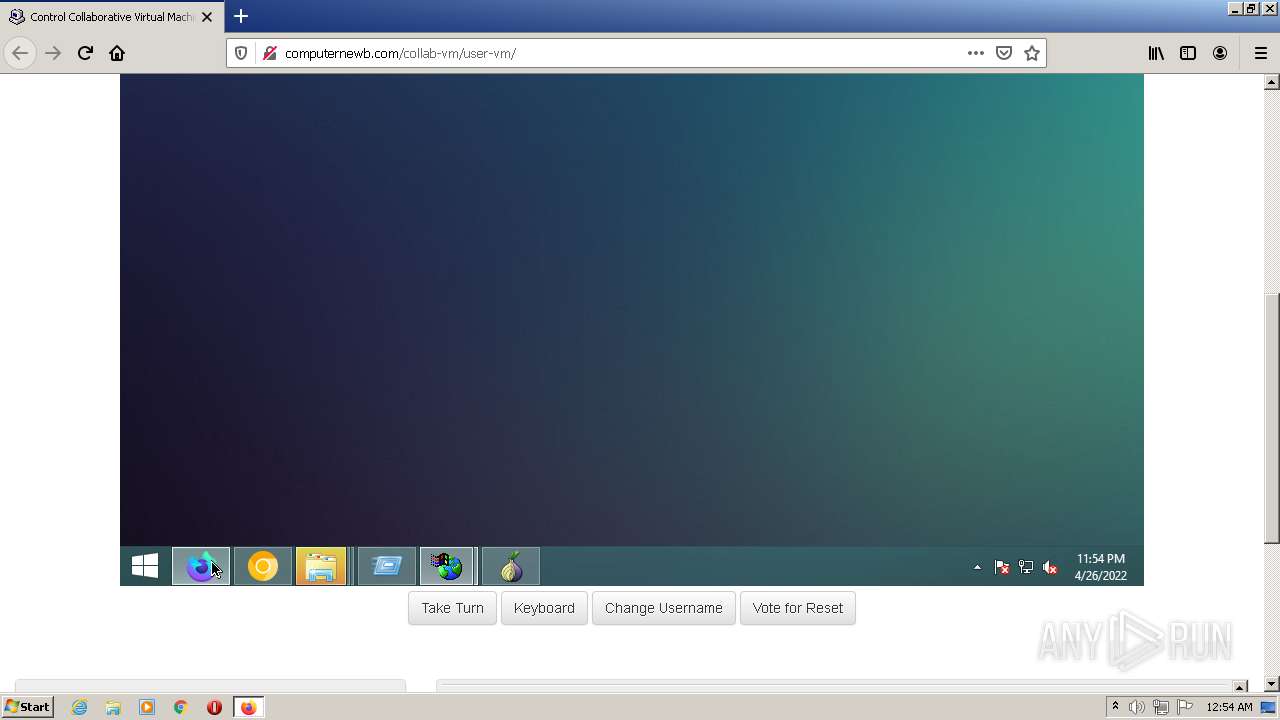Launch the Firefox icon in the VM taskbar
The image size is (1280, 720).
click(x=201, y=566)
